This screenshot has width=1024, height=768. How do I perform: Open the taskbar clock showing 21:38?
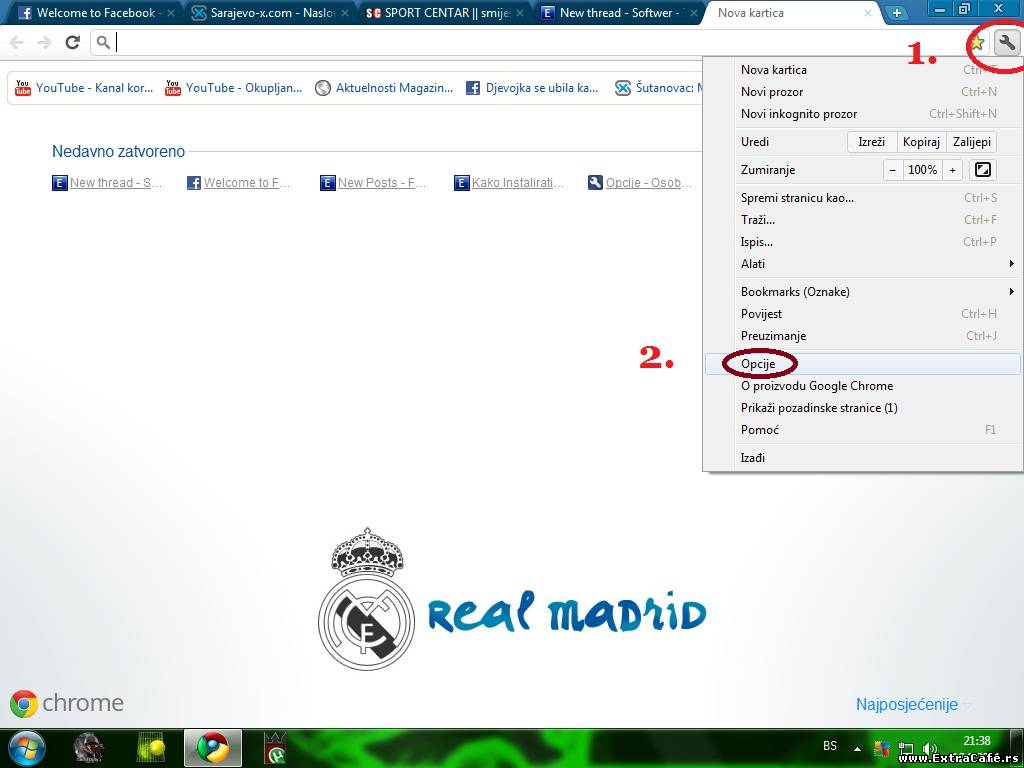[977, 741]
